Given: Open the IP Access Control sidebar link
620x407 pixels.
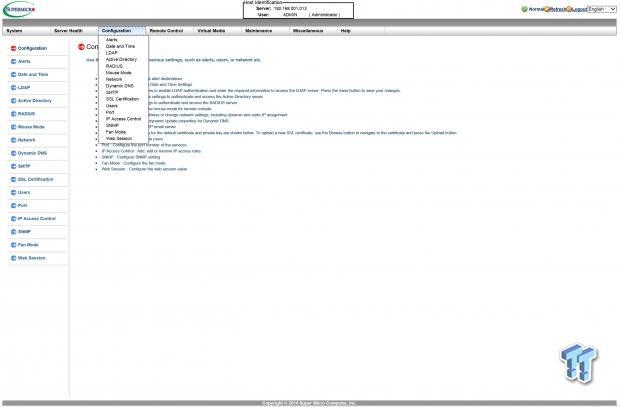Looking at the screenshot, I should click(37, 218).
